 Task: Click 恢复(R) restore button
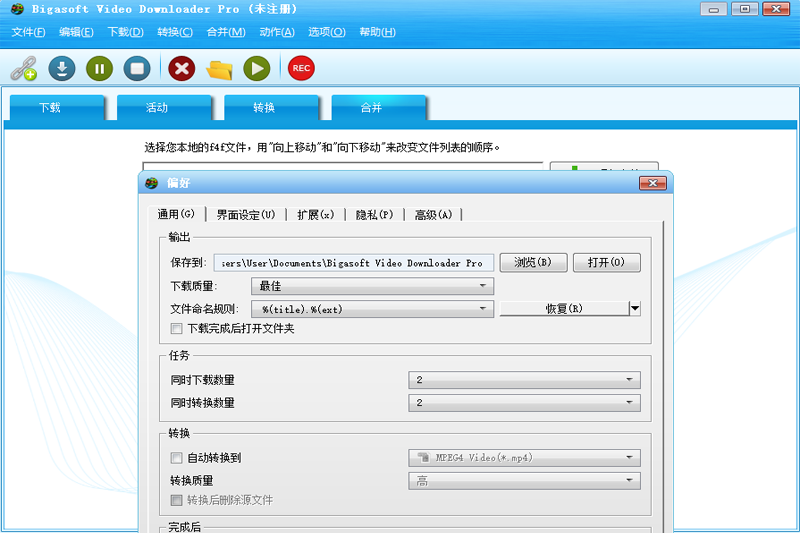[x=564, y=309]
